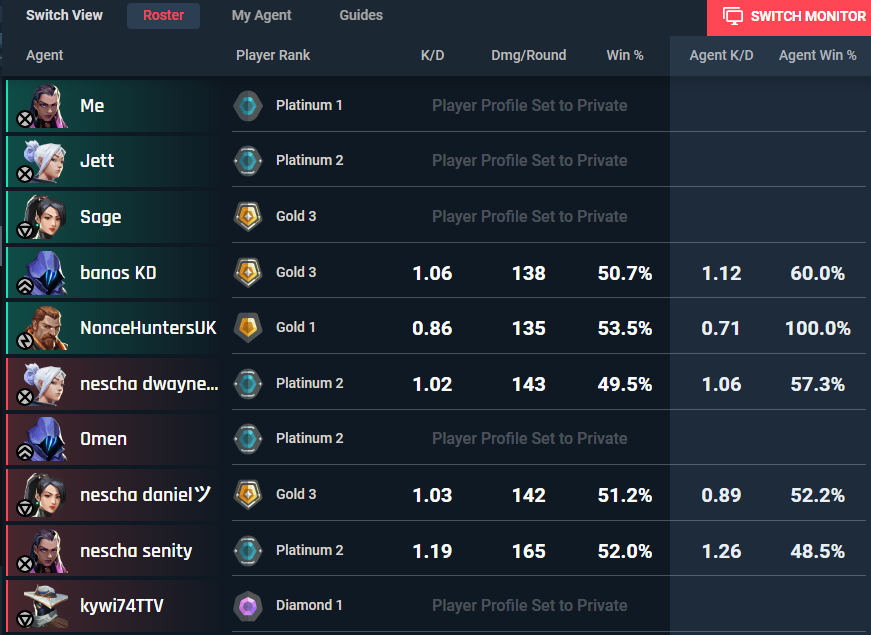The image size is (871, 635).
Task: Click the agent win percentage 57.3%
Action: click(818, 384)
